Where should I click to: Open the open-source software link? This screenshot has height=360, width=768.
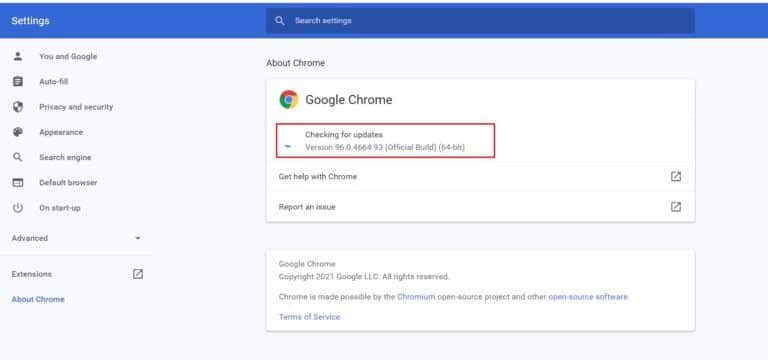588,297
